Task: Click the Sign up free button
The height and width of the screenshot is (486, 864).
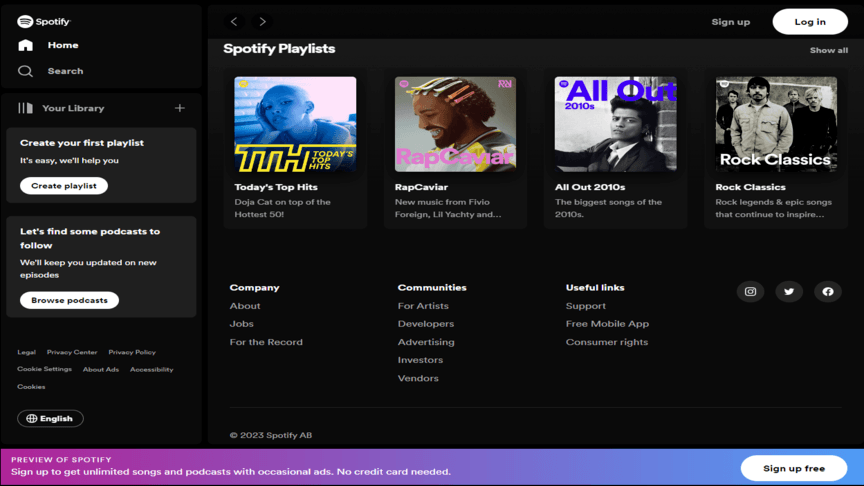Action: [x=794, y=468]
